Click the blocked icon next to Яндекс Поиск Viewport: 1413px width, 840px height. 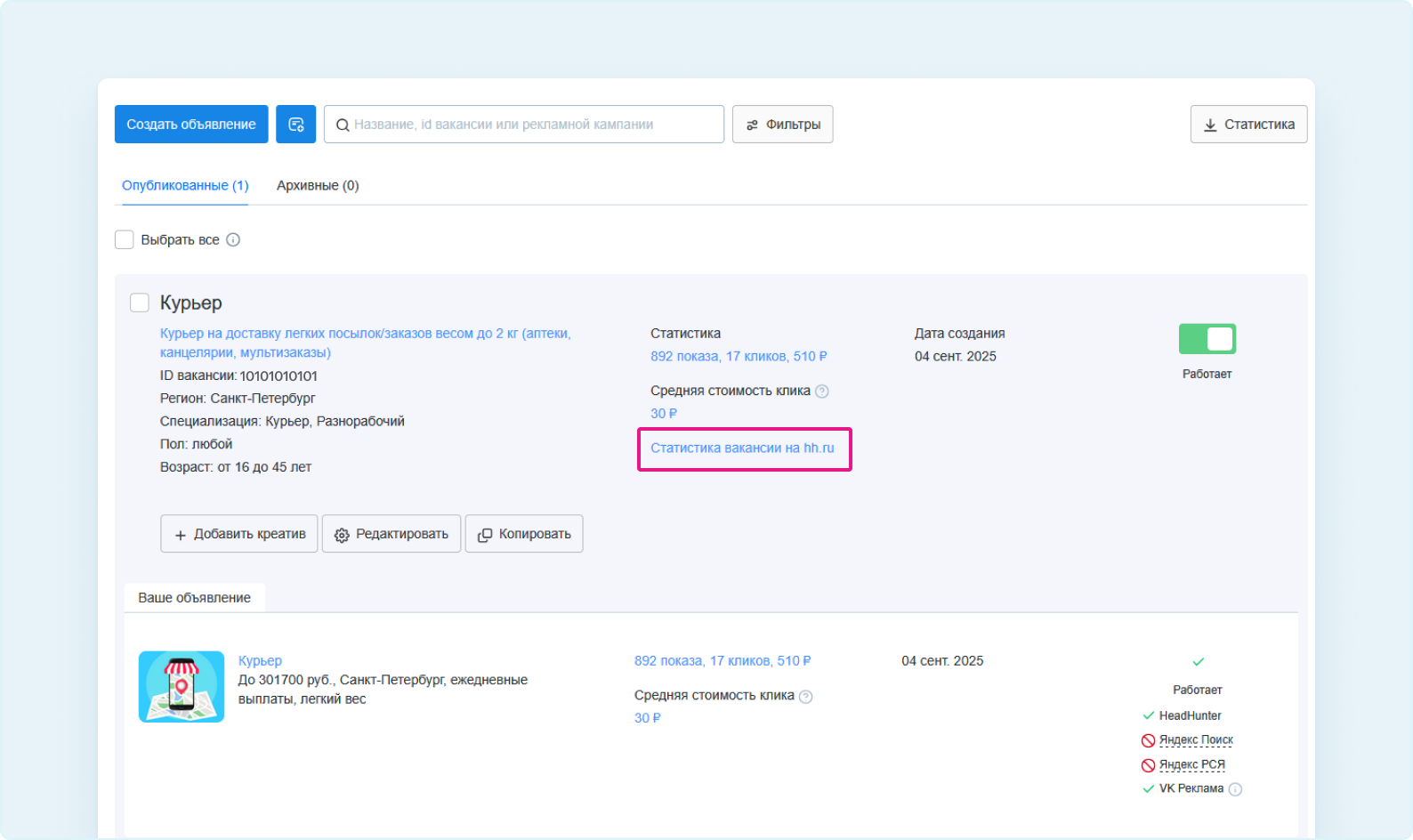(x=1148, y=740)
